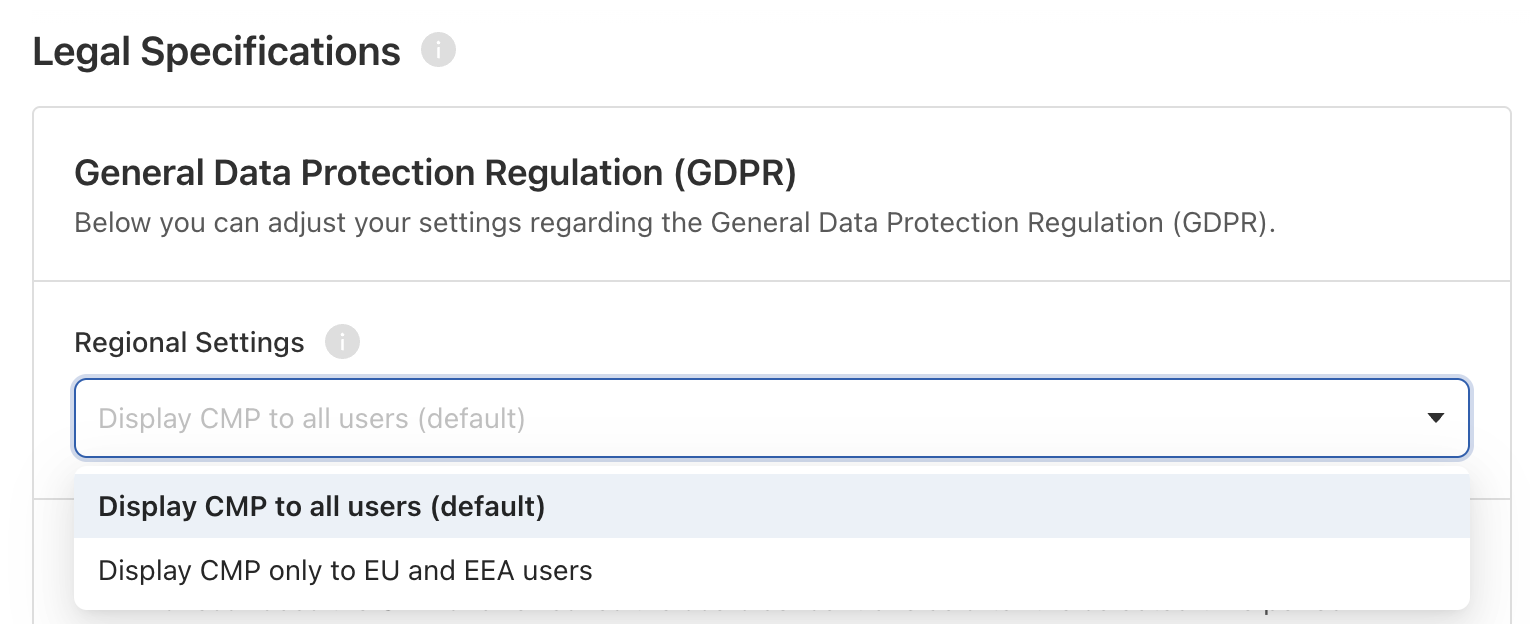This screenshot has width=1530, height=624.
Task: Click the blank space right of the EU option
Action: pos(1030,570)
